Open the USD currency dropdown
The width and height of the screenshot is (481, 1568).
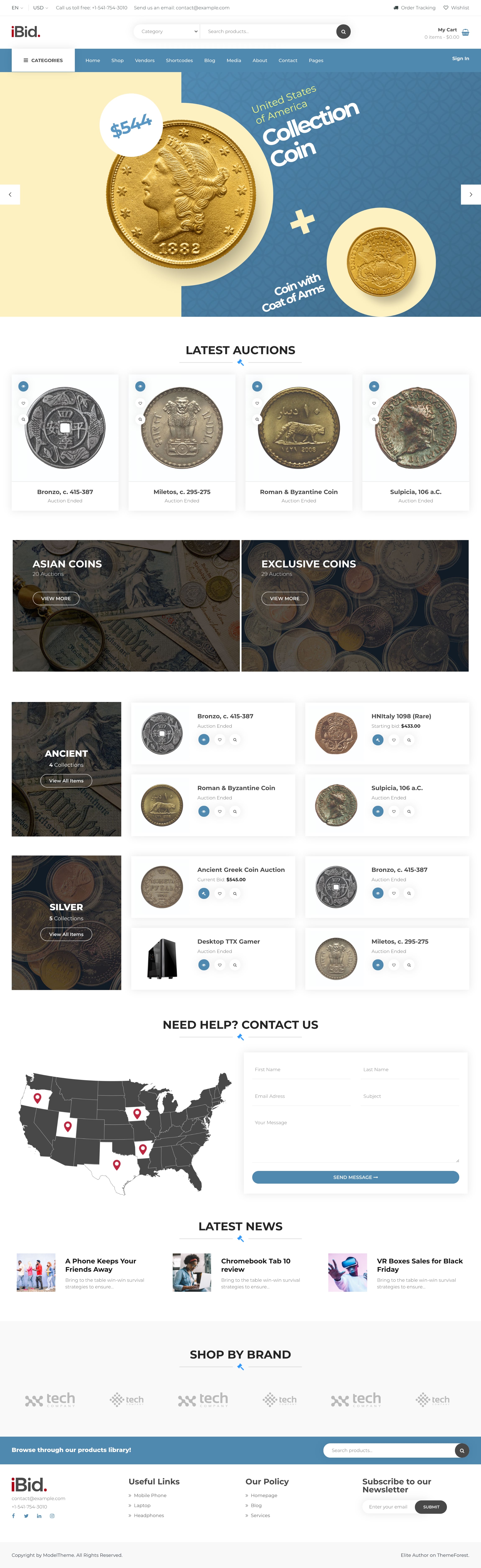click(x=40, y=8)
